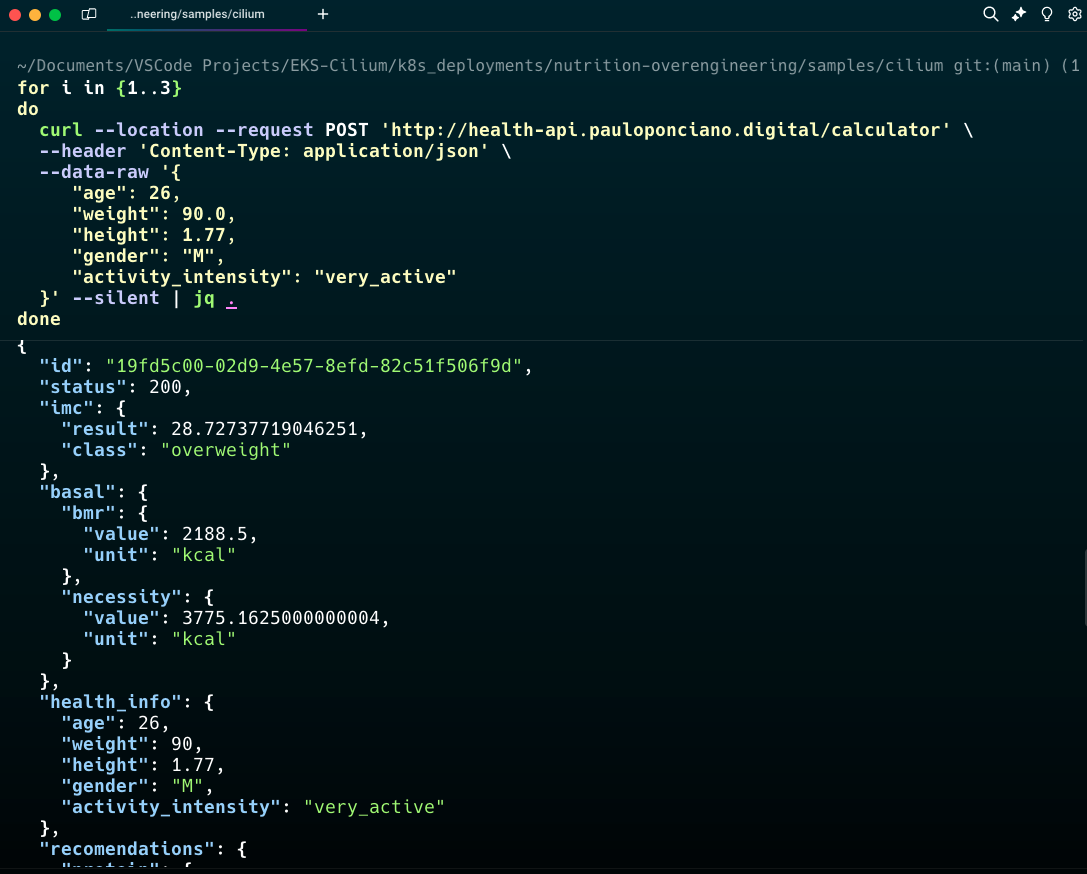Click "gender": "M" in health_info
1087x874 pixels.
click(137, 786)
